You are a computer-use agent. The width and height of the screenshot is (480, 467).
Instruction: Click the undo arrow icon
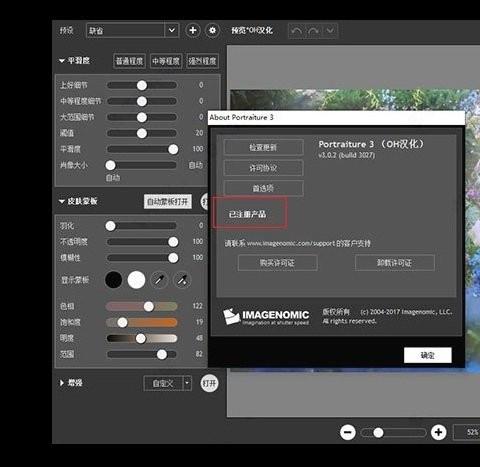[296, 31]
